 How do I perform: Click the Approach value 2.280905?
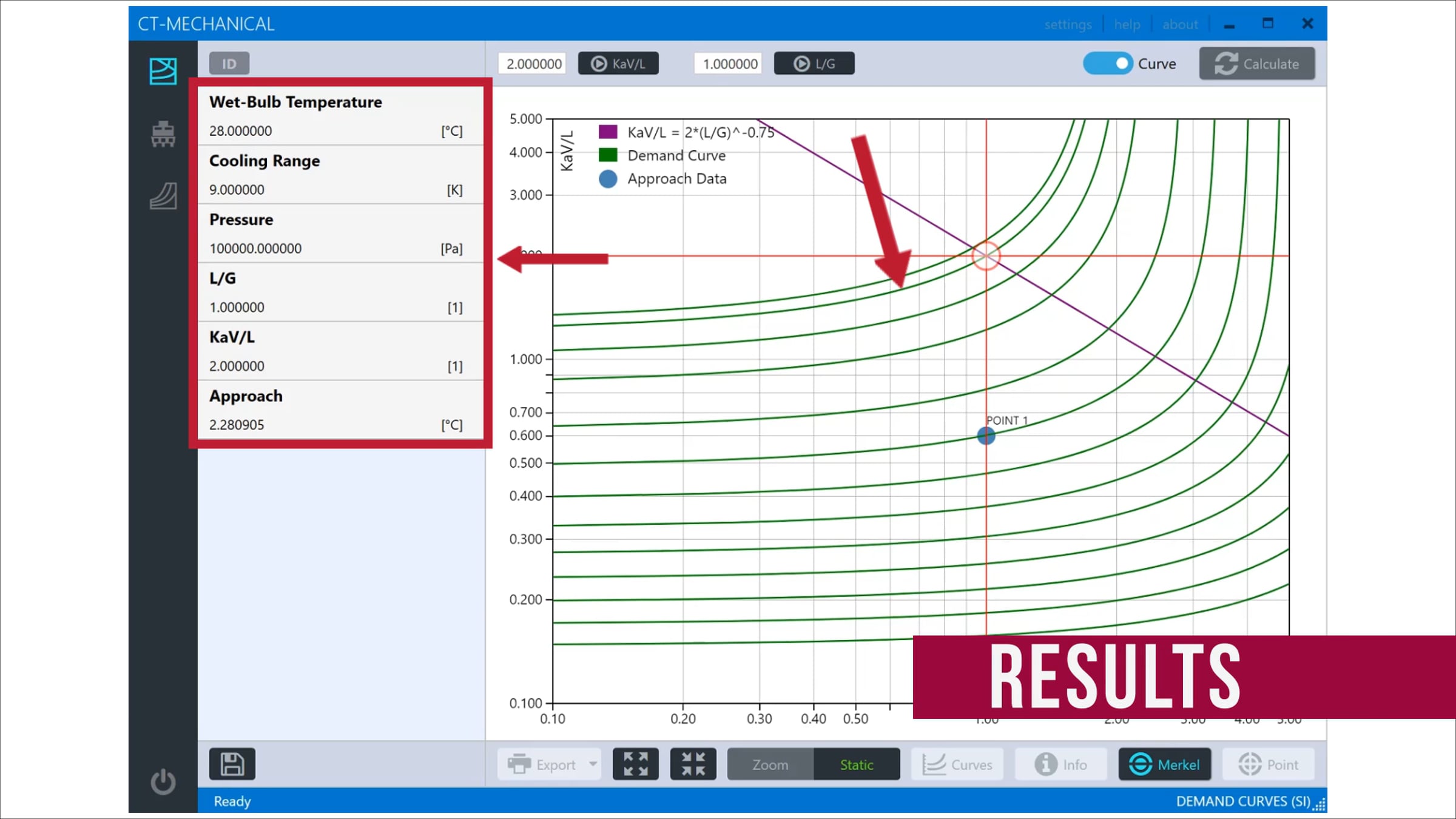click(237, 425)
